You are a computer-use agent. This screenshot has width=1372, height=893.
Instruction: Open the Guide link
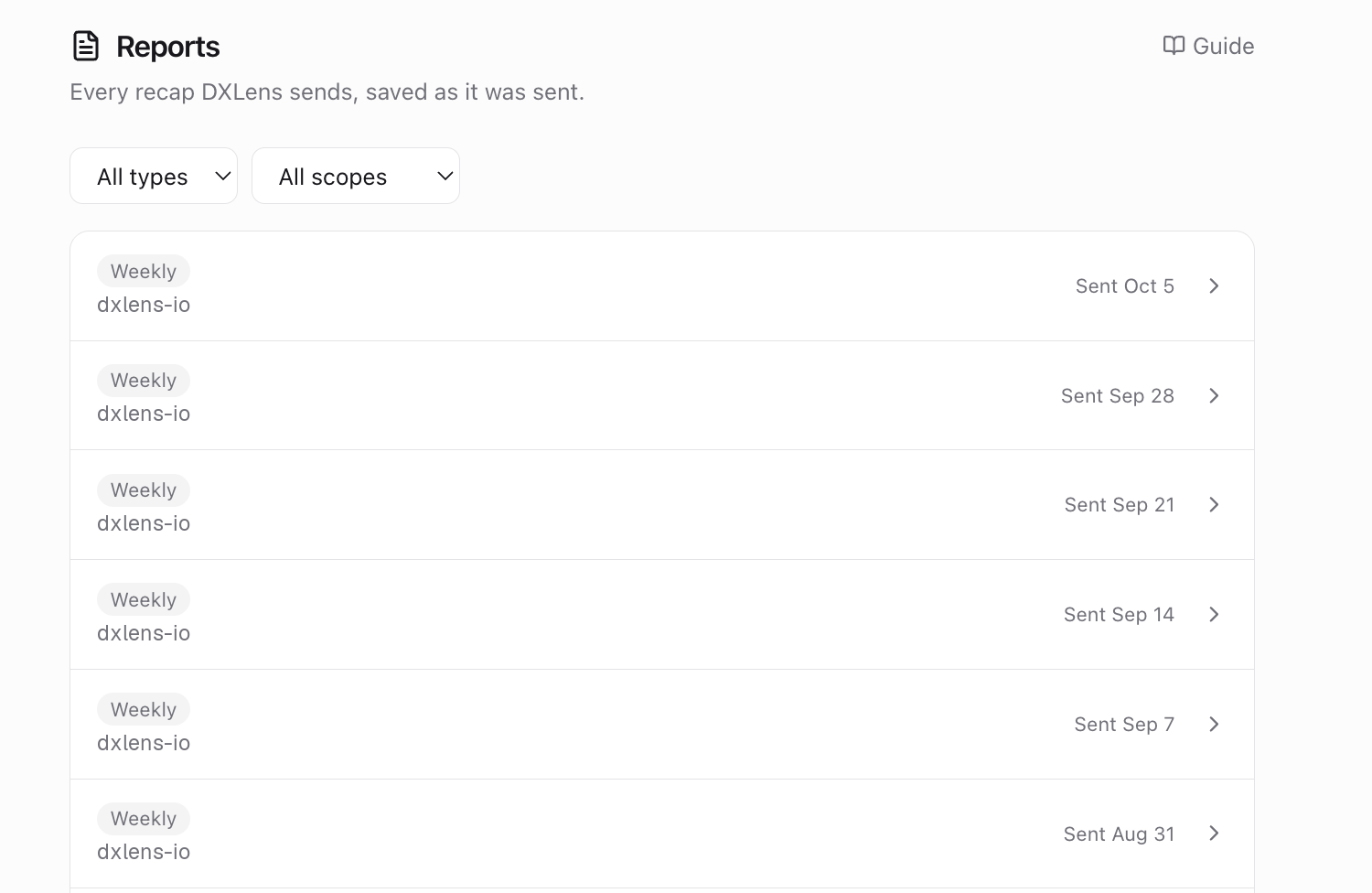[1208, 46]
